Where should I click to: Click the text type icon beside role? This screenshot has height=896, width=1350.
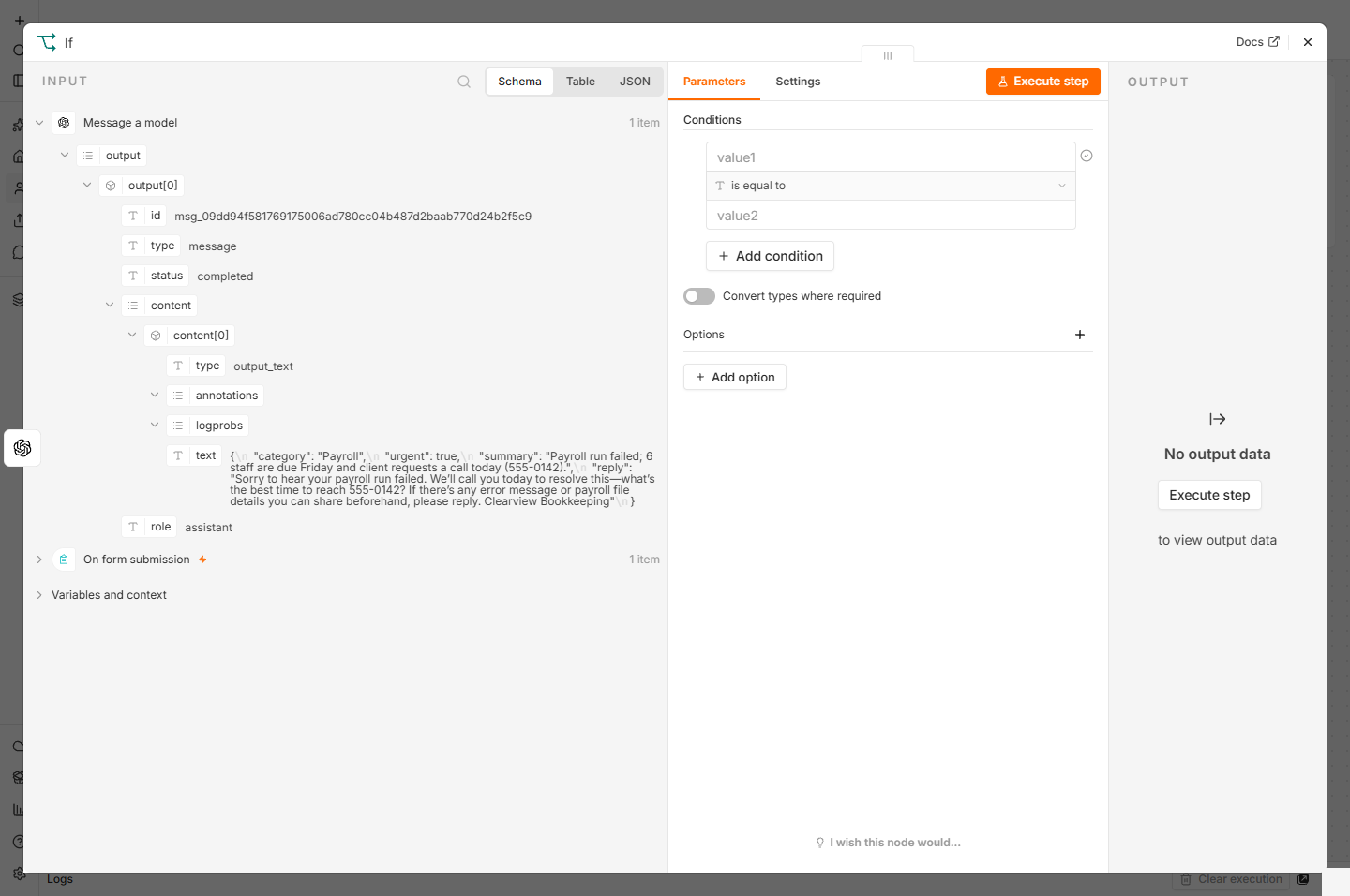point(133,527)
